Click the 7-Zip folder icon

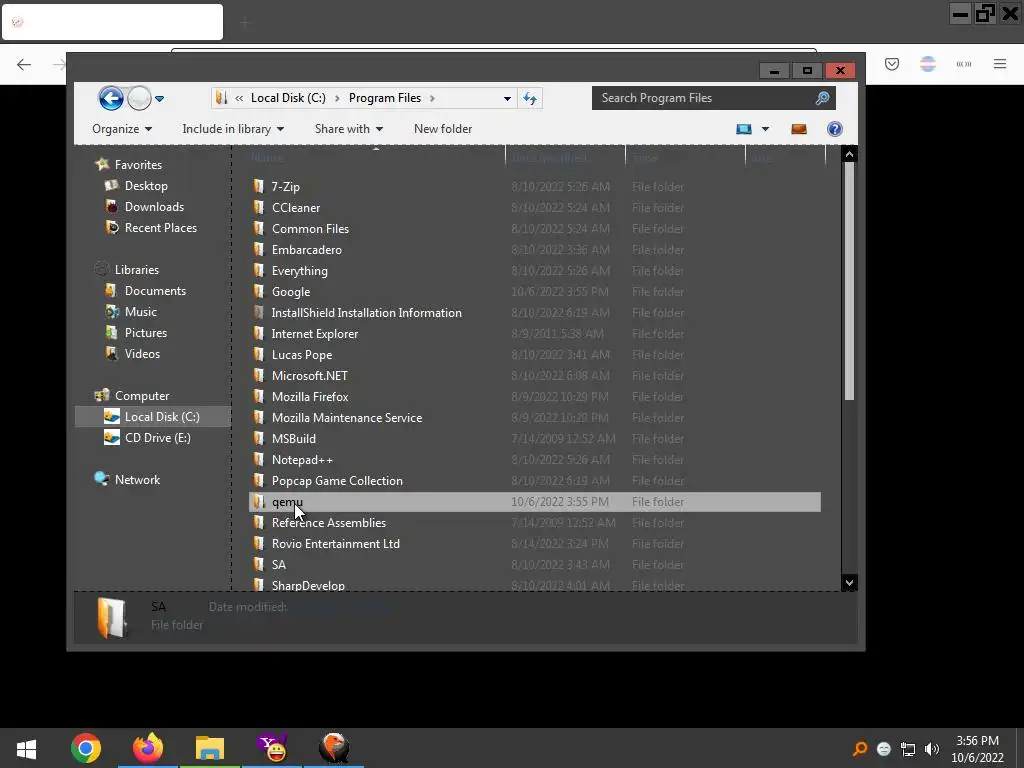[x=259, y=186]
